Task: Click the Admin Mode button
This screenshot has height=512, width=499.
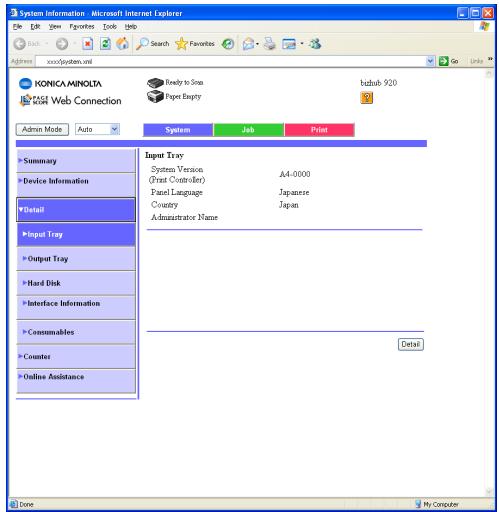Action: pos(42,129)
